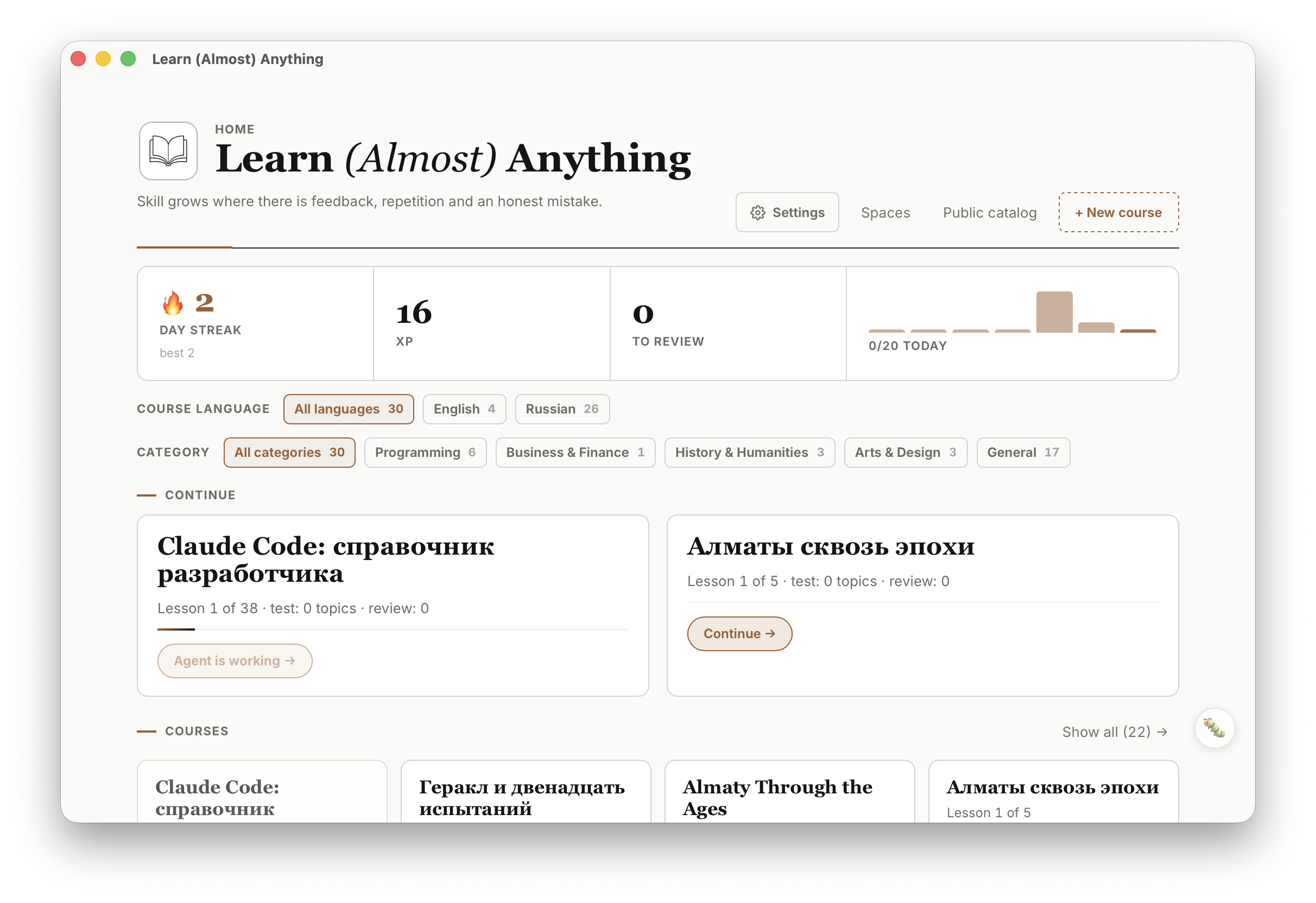Filter by Business & Finance category
This screenshot has width=1316, height=903.
(x=575, y=453)
